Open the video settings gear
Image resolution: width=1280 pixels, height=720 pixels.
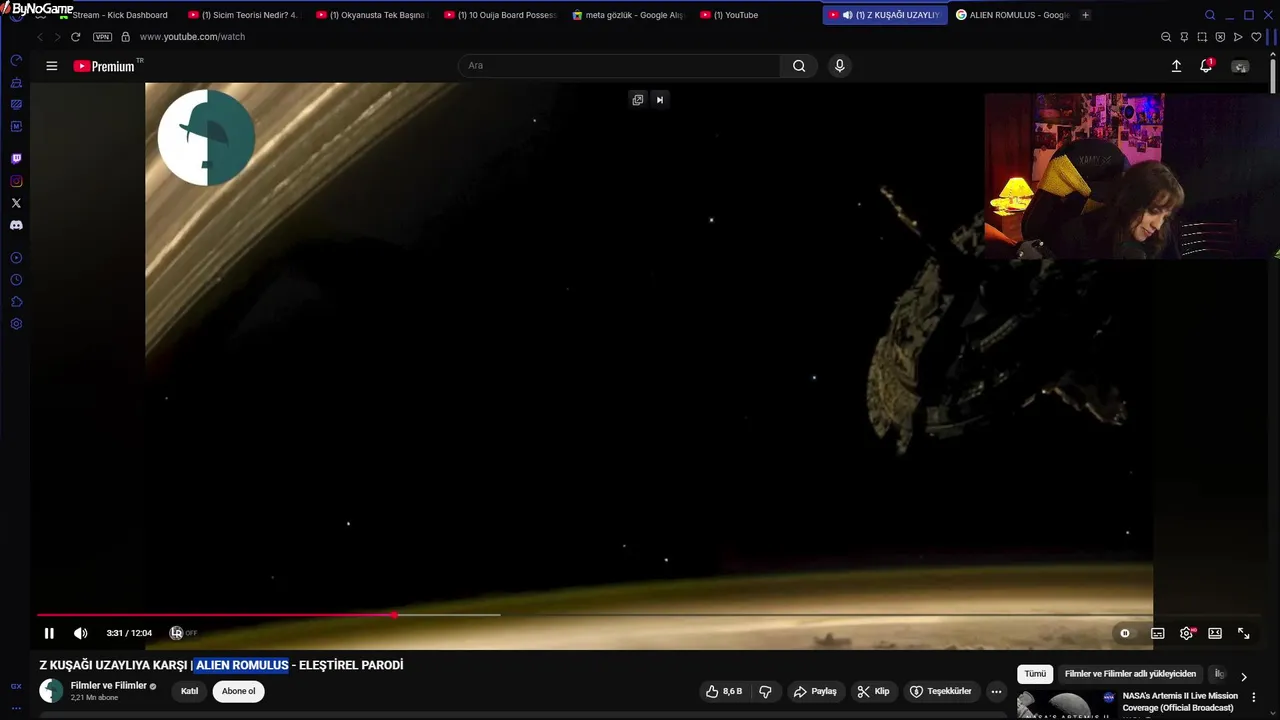(x=1187, y=633)
